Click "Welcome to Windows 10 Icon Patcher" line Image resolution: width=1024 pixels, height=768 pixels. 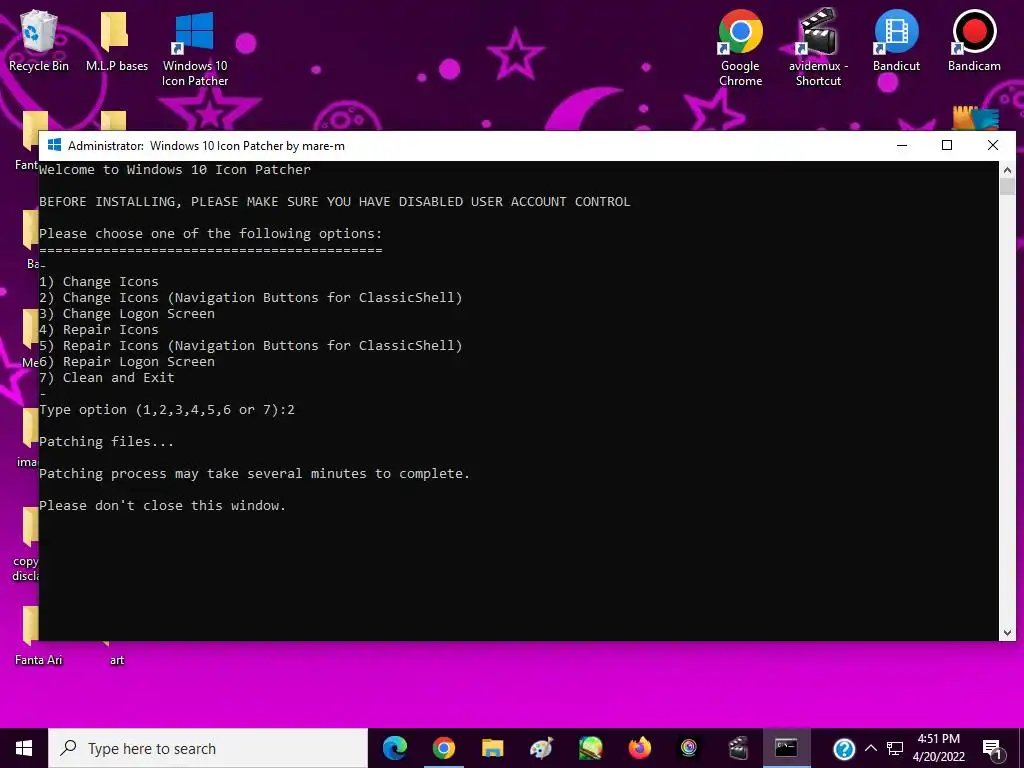pyautogui.click(x=175, y=170)
